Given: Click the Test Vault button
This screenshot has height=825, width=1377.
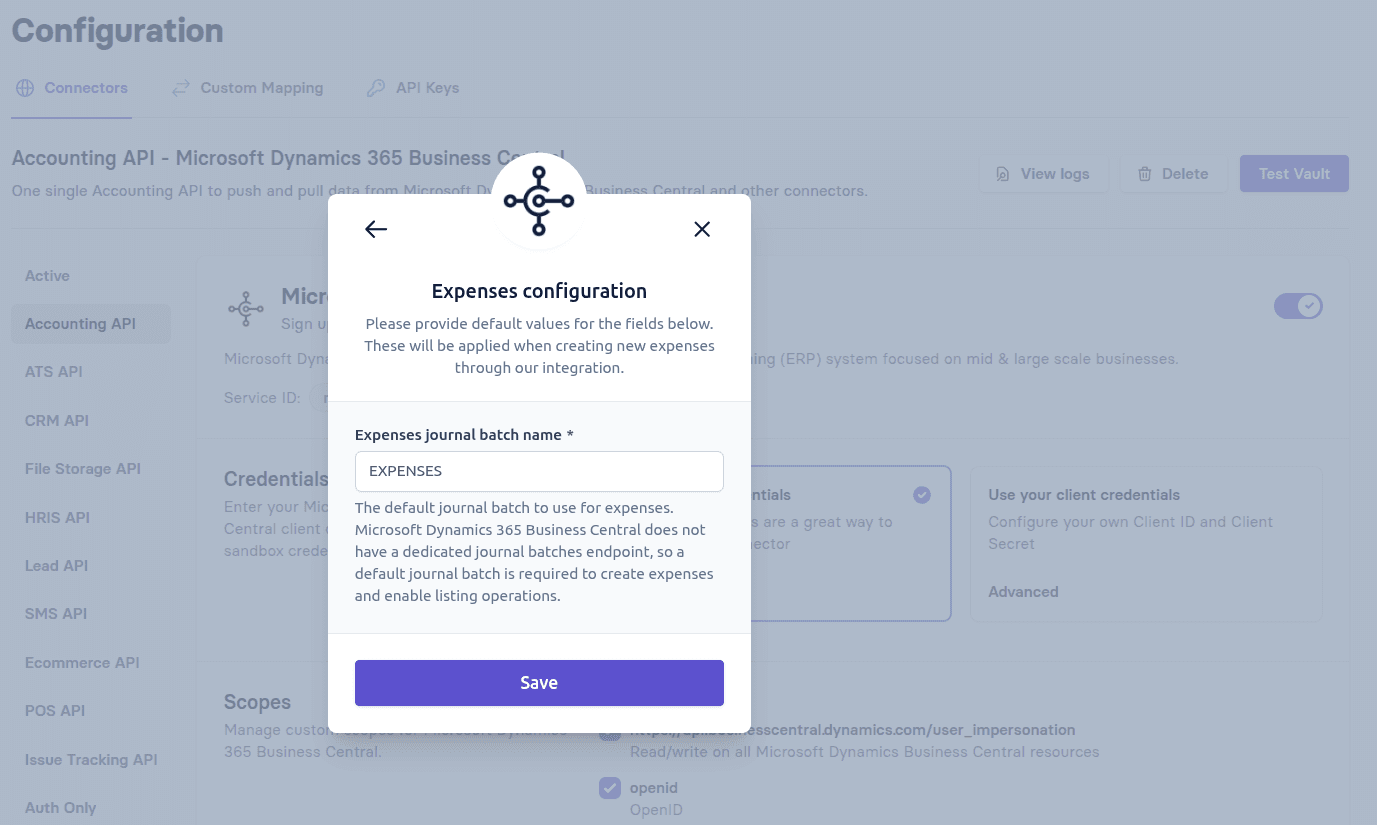Looking at the screenshot, I should (x=1294, y=173).
